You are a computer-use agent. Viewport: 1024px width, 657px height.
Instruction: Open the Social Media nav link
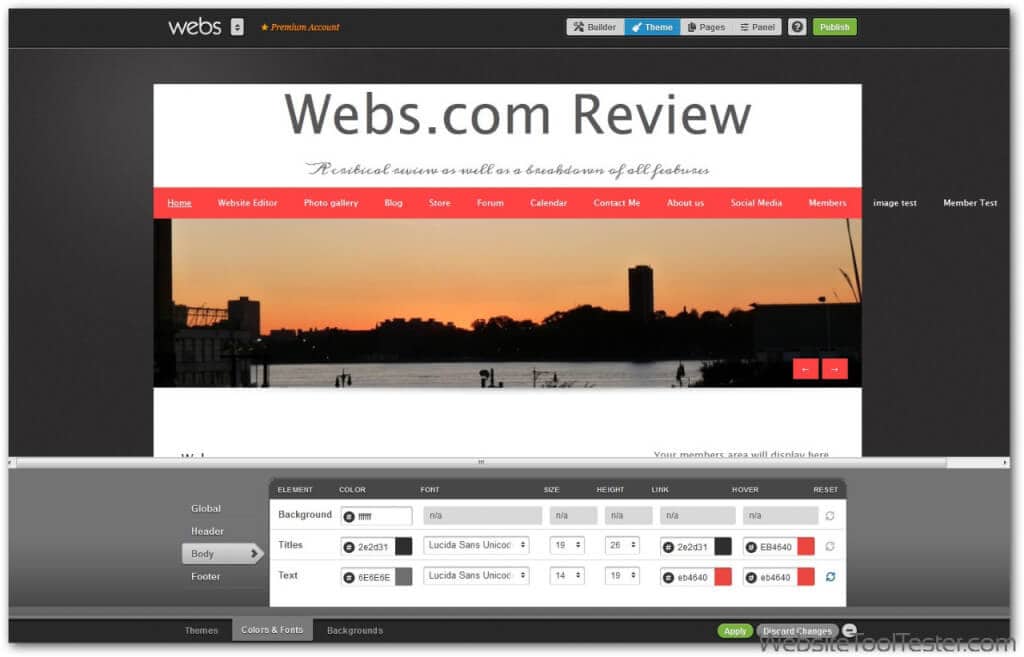click(756, 203)
